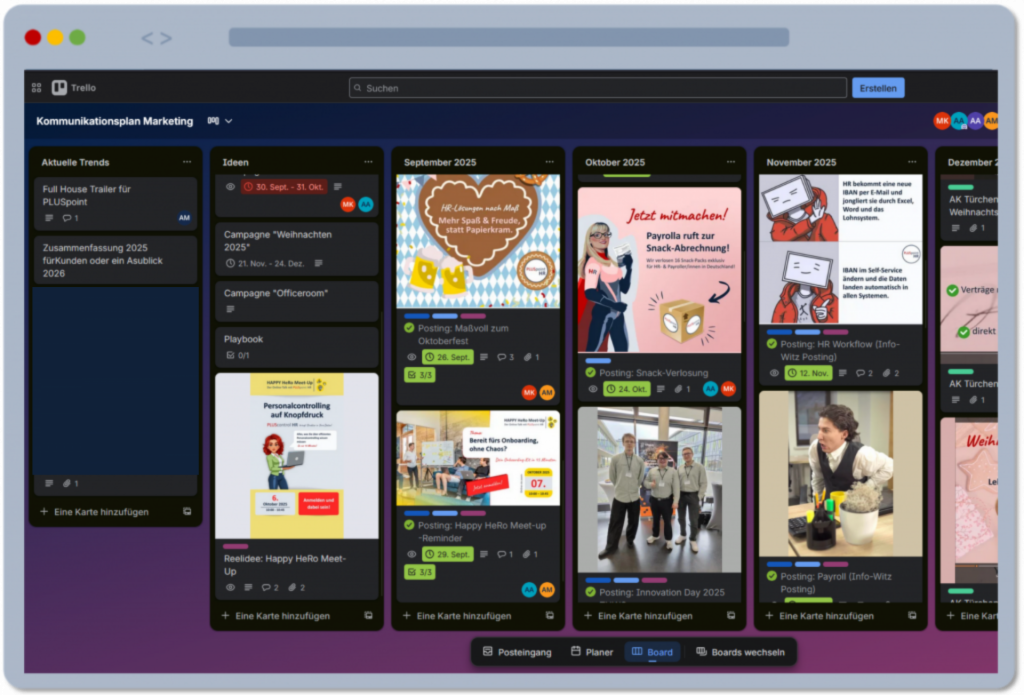Screen dimensions: 1024x695
Task: Uncheck the Snack-Verlosung posting card checkmark
Action: pos(591,372)
